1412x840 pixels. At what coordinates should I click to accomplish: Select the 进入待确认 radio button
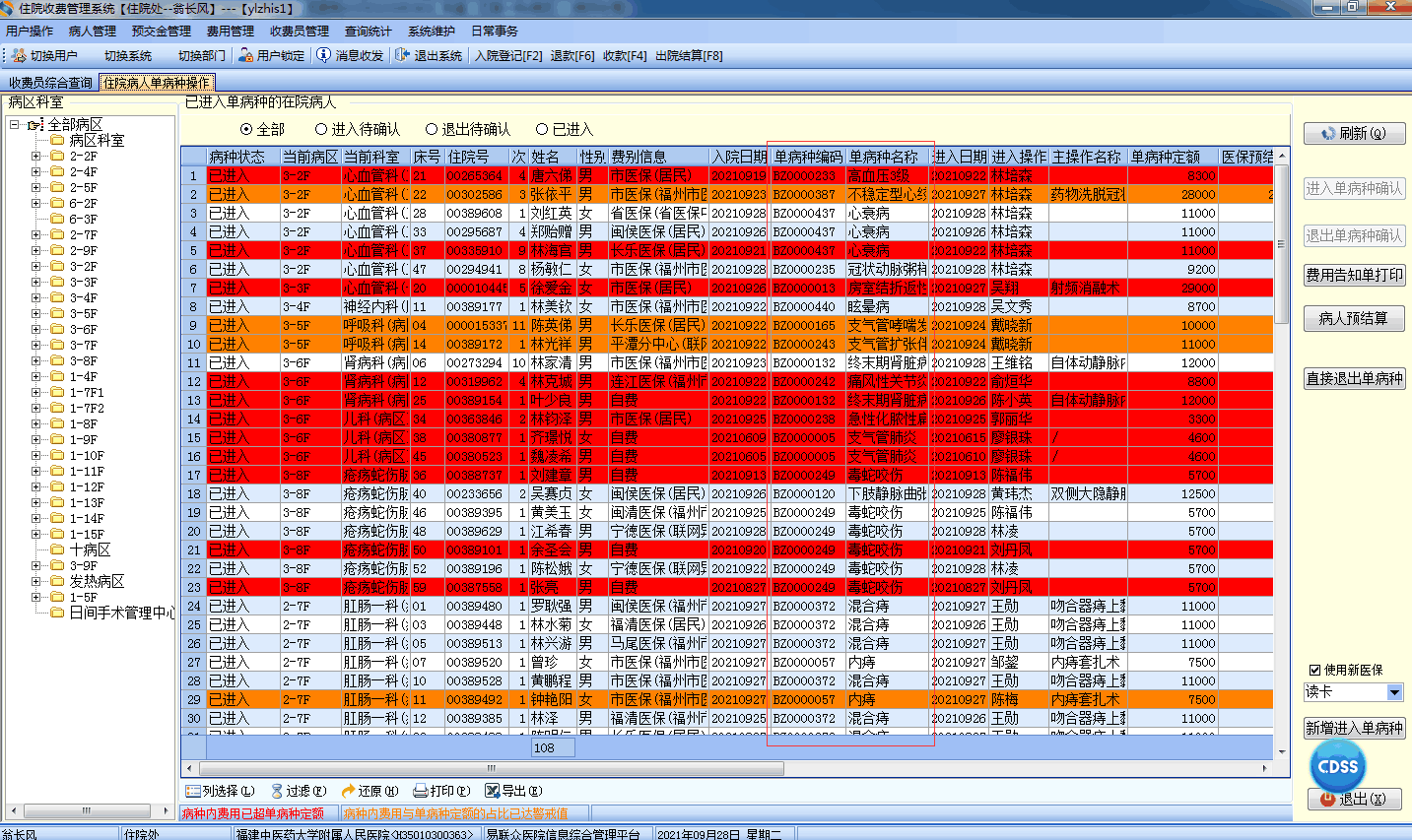[321, 129]
